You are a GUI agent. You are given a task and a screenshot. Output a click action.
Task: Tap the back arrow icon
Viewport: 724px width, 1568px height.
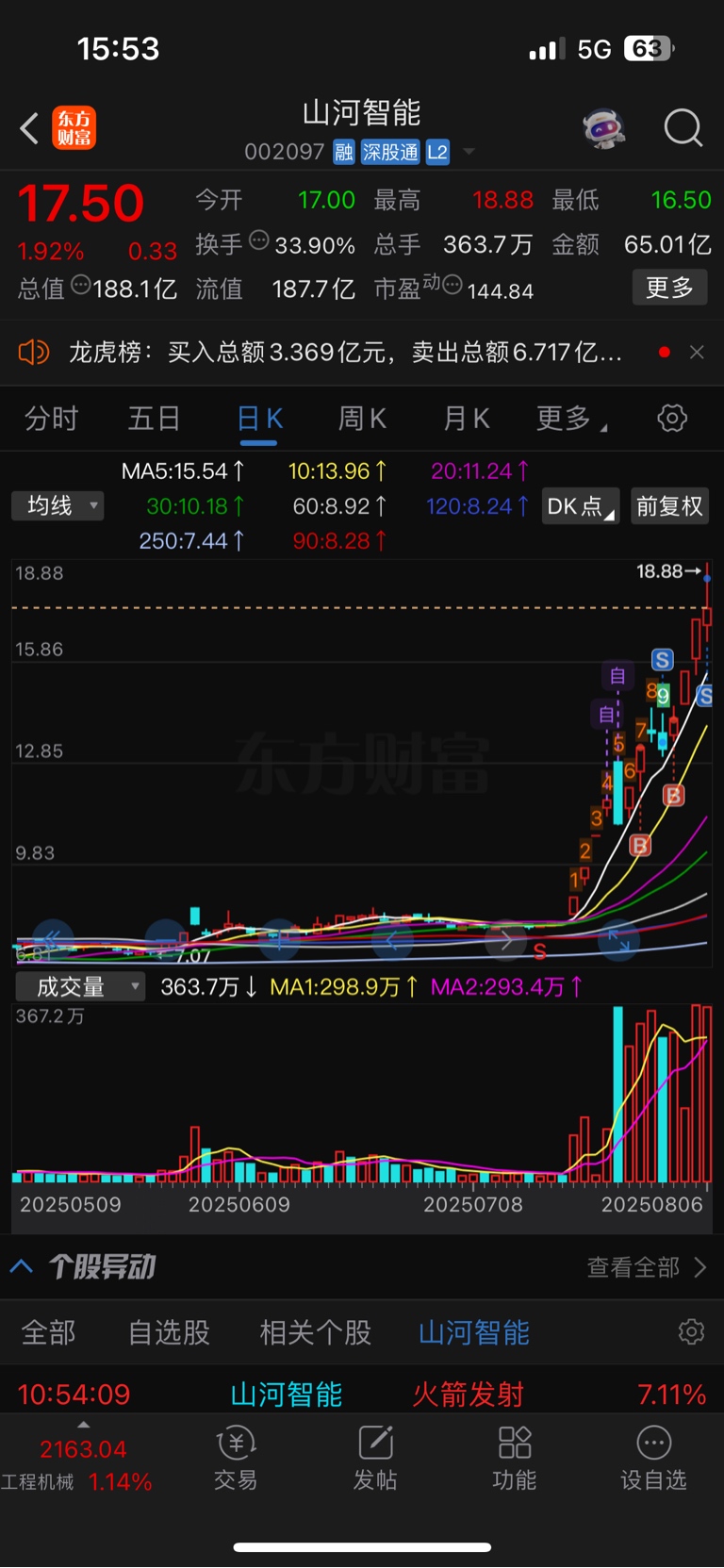click(29, 128)
